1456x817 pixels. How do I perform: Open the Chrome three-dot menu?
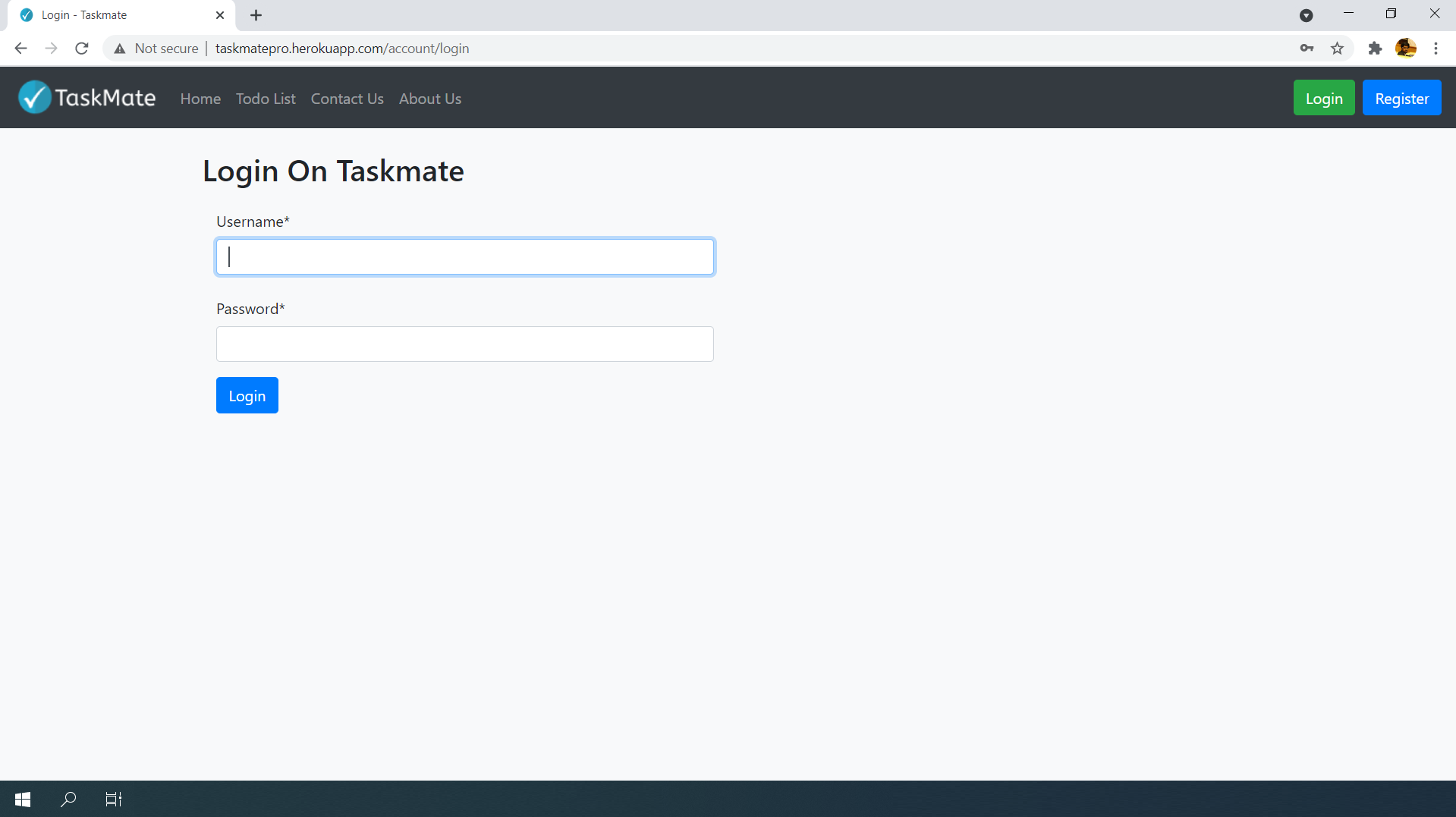click(x=1436, y=48)
